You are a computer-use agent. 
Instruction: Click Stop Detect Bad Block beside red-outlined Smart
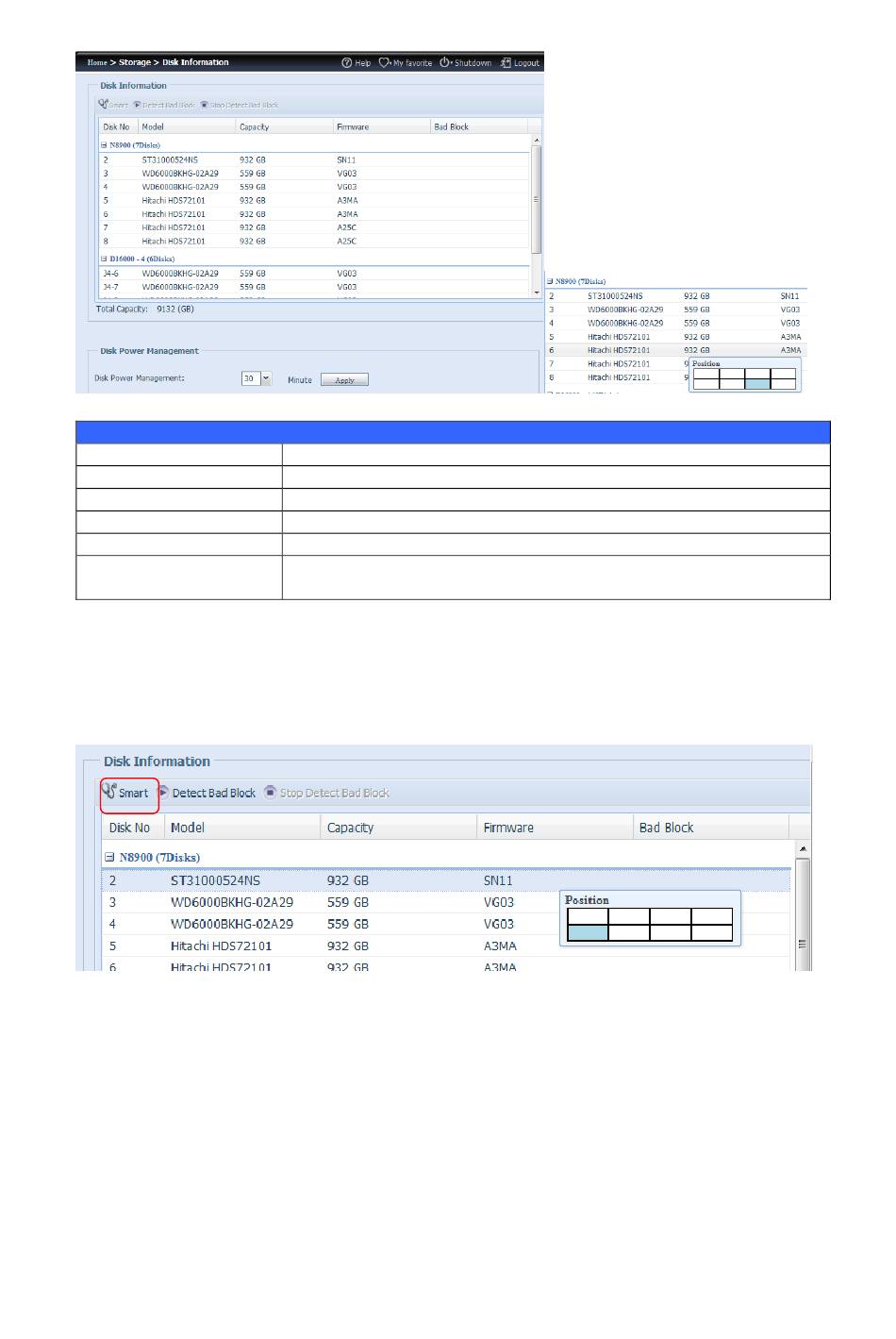tap(326, 794)
